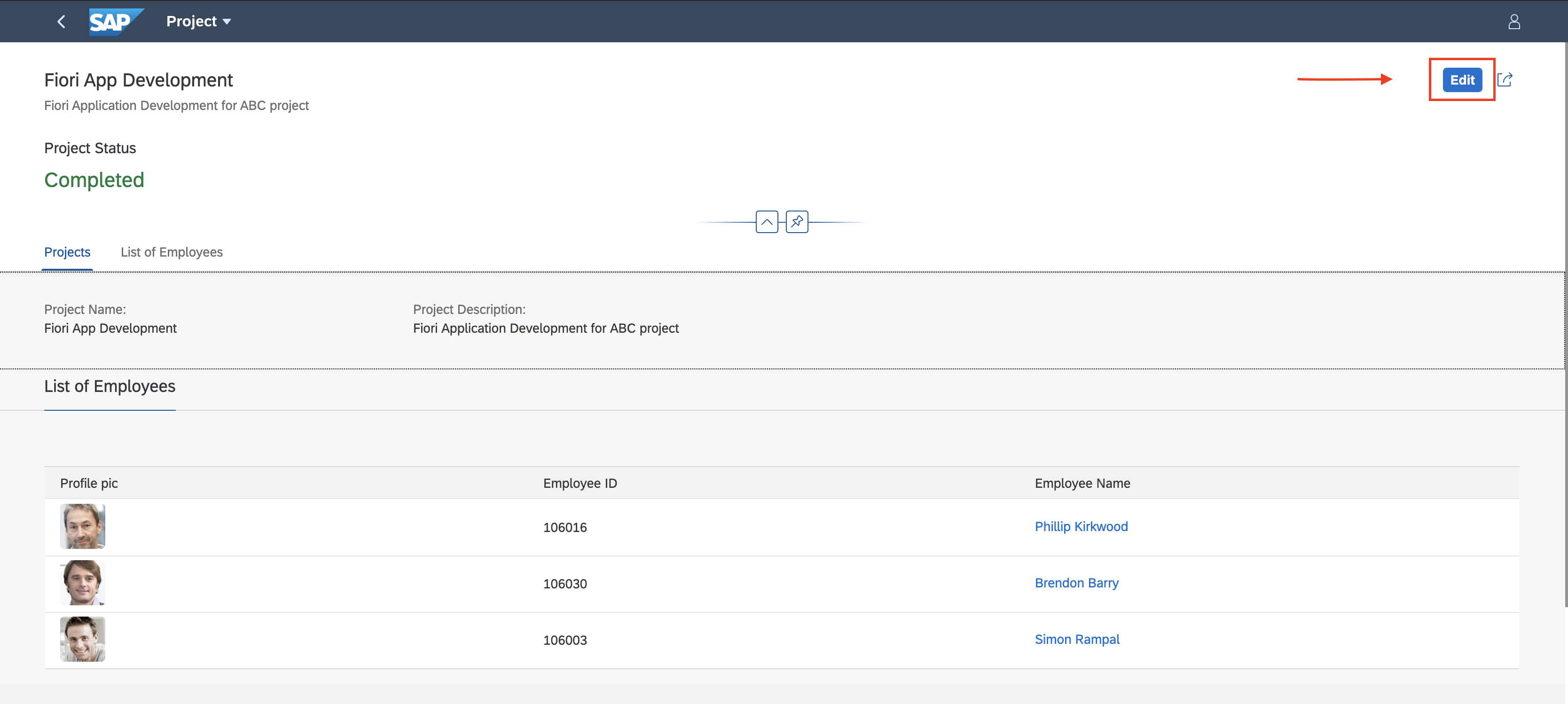Click the Employee ID column header
The image size is (1568, 704).
(x=580, y=483)
